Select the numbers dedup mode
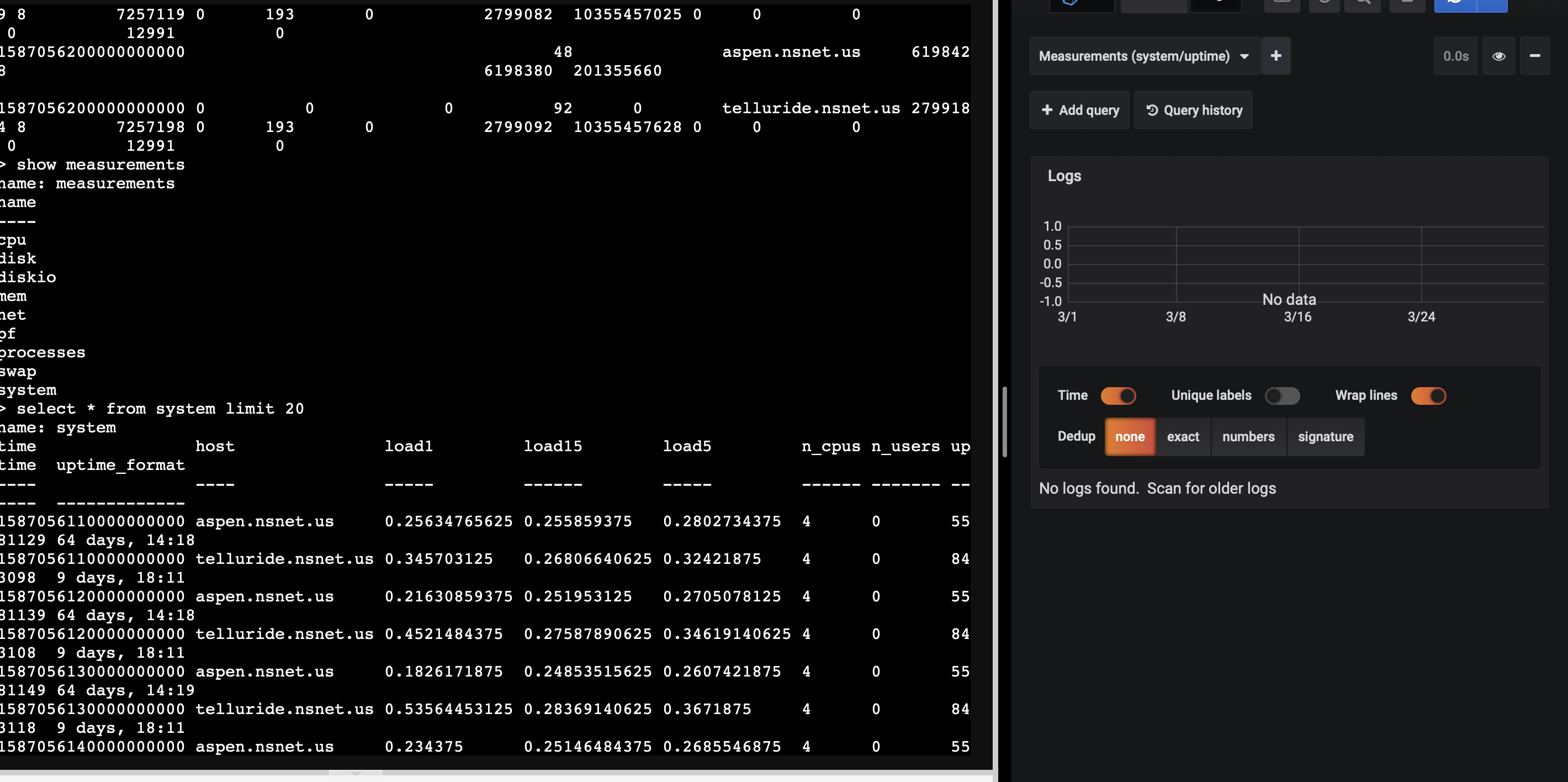Viewport: 1568px width, 782px height. [1248, 437]
